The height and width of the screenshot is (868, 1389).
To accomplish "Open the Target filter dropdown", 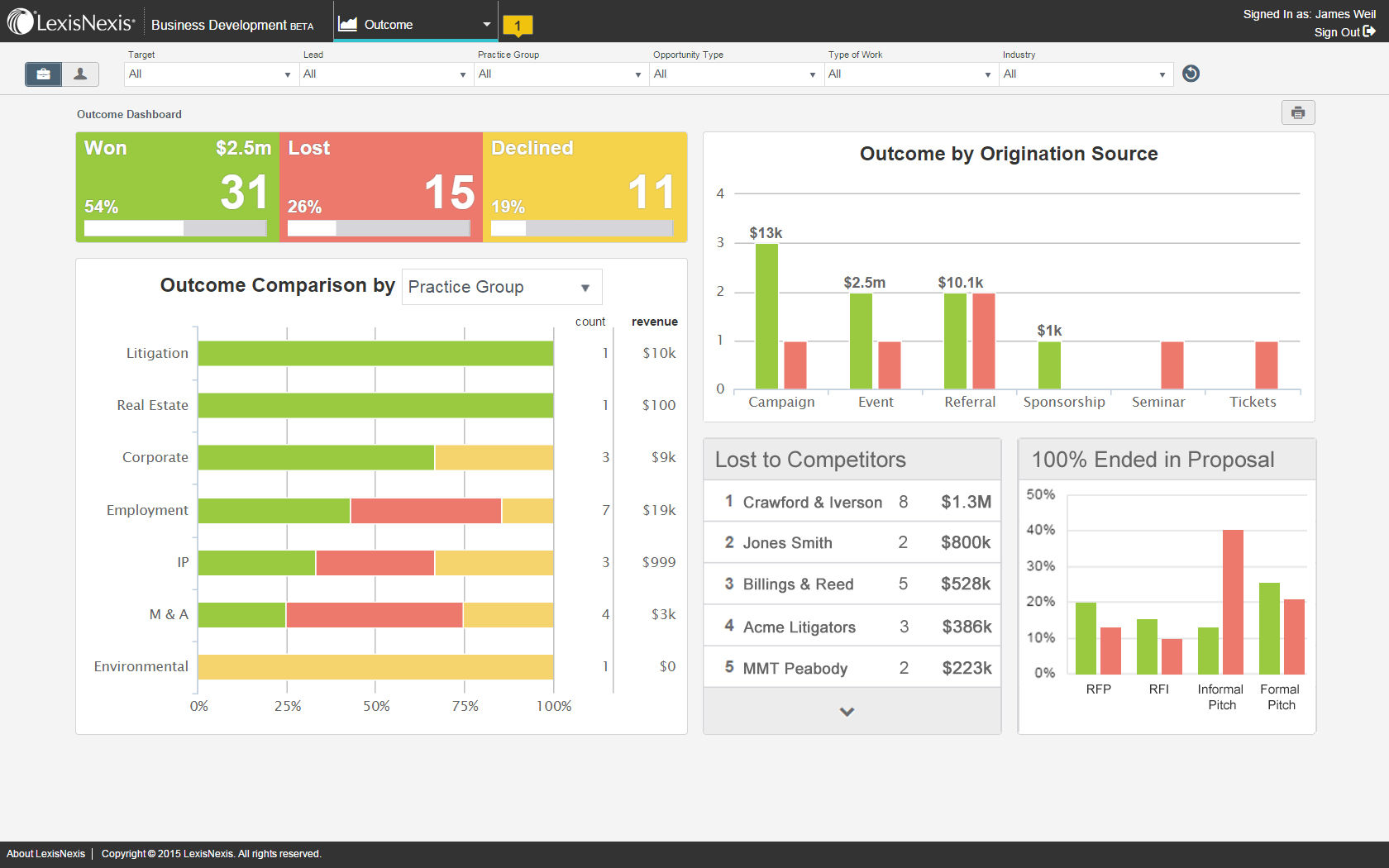I will tap(211, 74).
